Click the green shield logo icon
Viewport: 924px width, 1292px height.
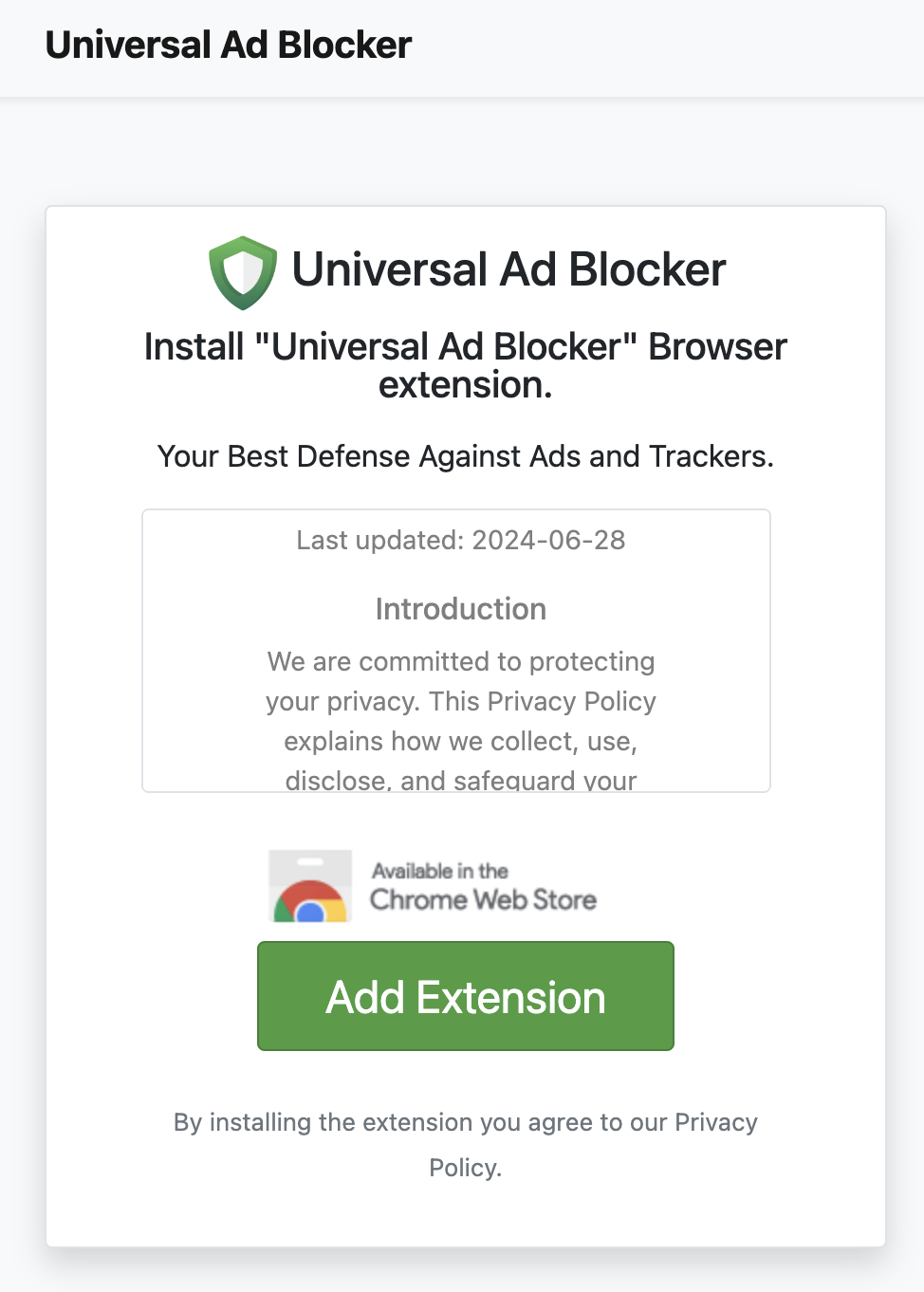pos(243,272)
